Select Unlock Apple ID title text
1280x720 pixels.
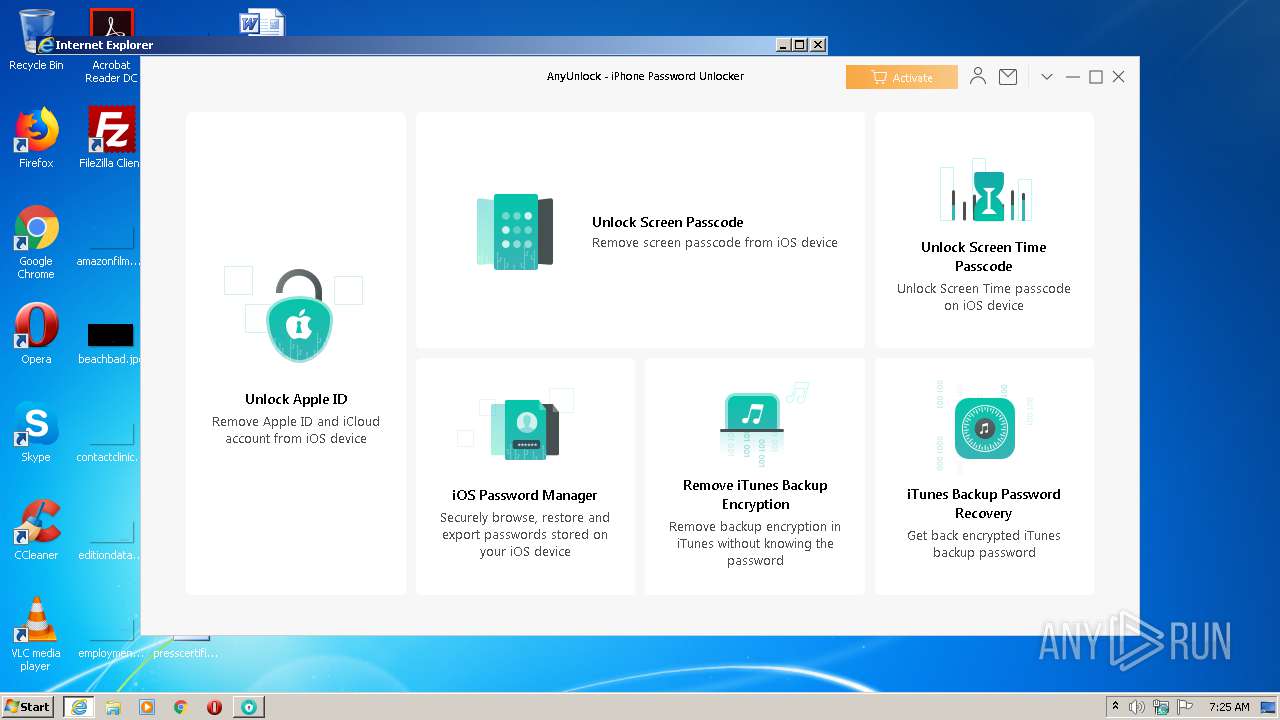pyautogui.click(x=296, y=399)
